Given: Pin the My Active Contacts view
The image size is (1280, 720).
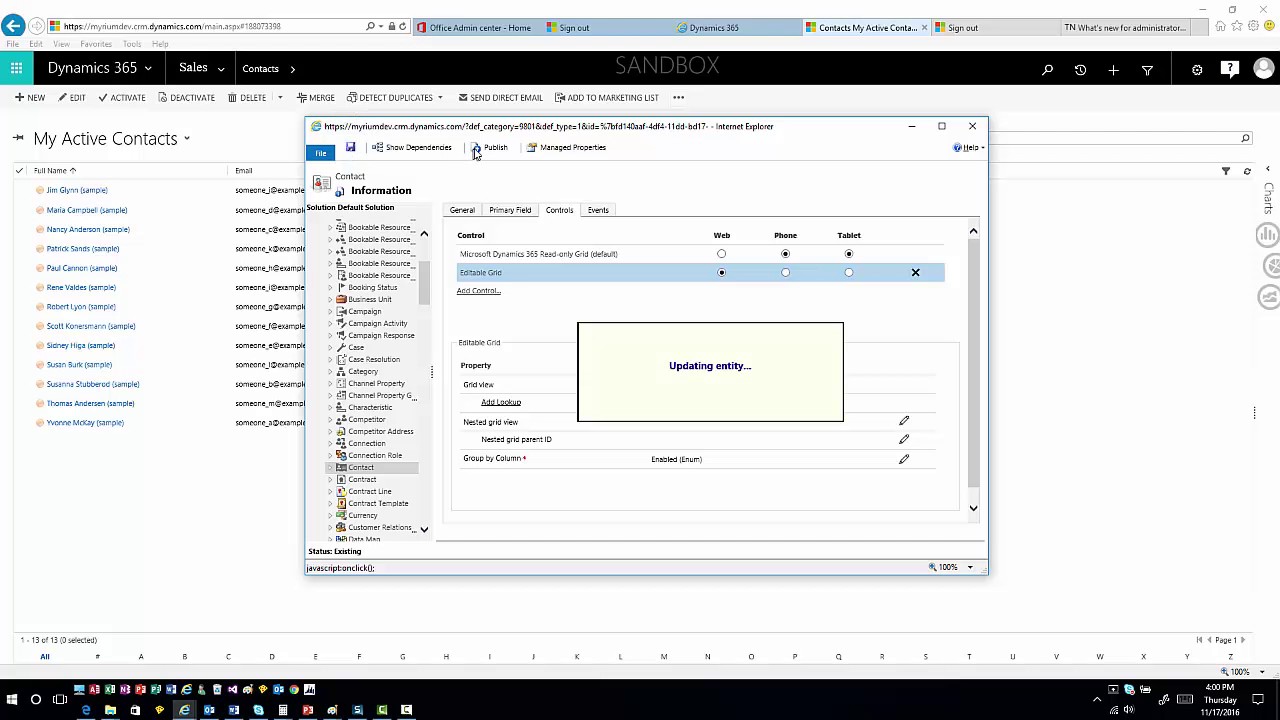Looking at the screenshot, I should tap(18, 138).
